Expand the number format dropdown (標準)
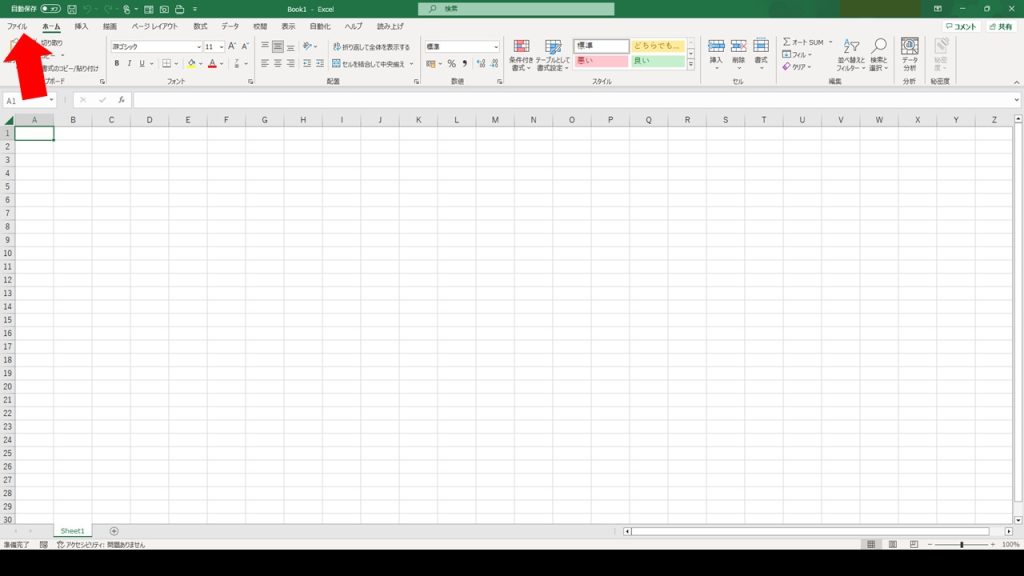Image resolution: width=1024 pixels, height=576 pixels. point(495,47)
